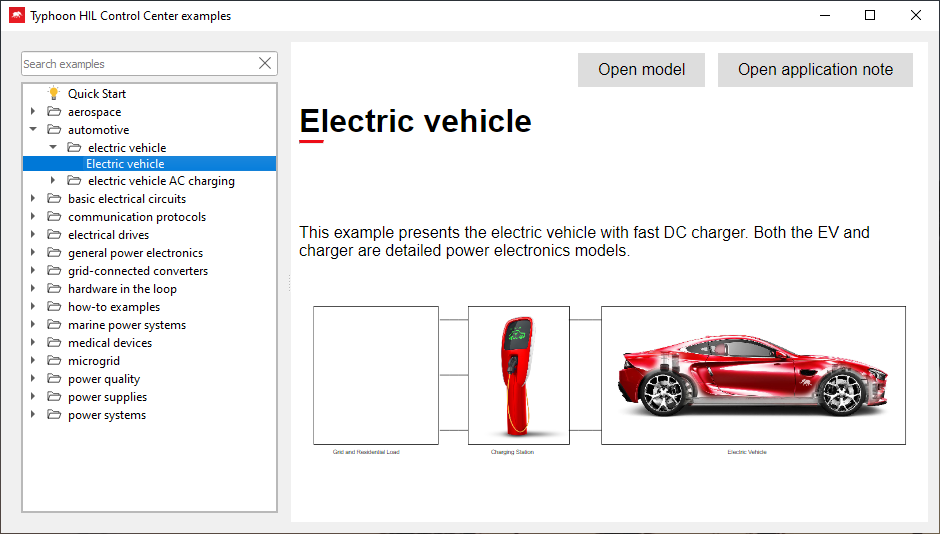
Task: Expand the electric vehicle AC charging node
Action: point(53,180)
